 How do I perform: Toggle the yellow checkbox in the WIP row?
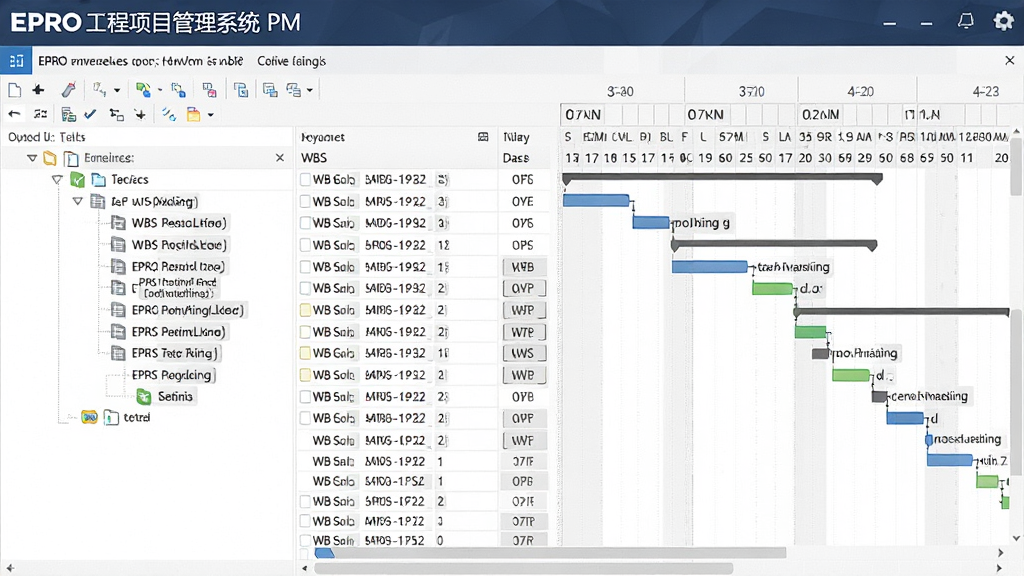point(305,310)
